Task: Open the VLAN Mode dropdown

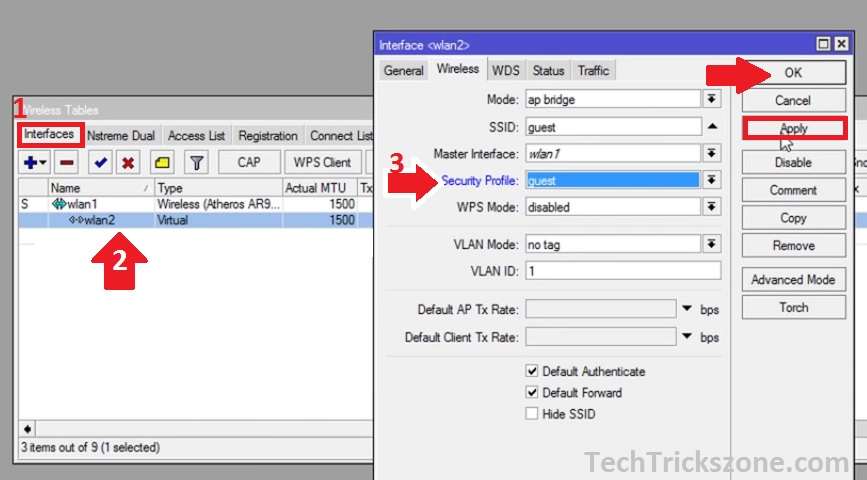Action: coord(712,244)
